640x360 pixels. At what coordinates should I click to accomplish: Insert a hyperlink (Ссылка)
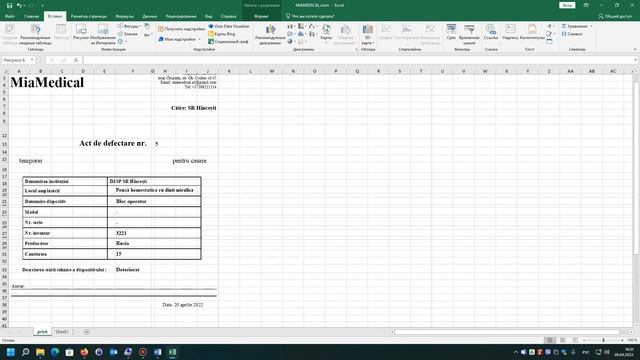491,32
